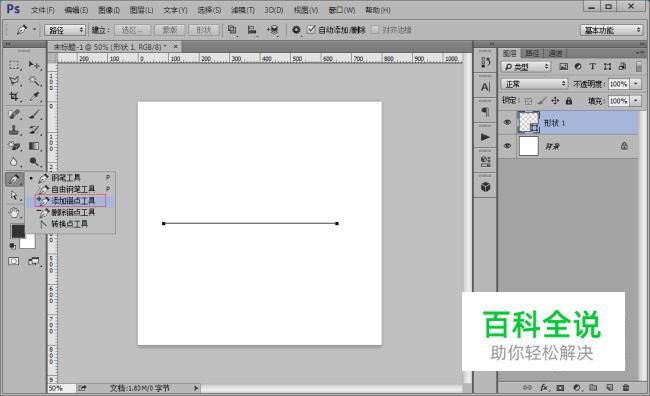Select the Rectangular Marquee tool

click(x=14, y=65)
